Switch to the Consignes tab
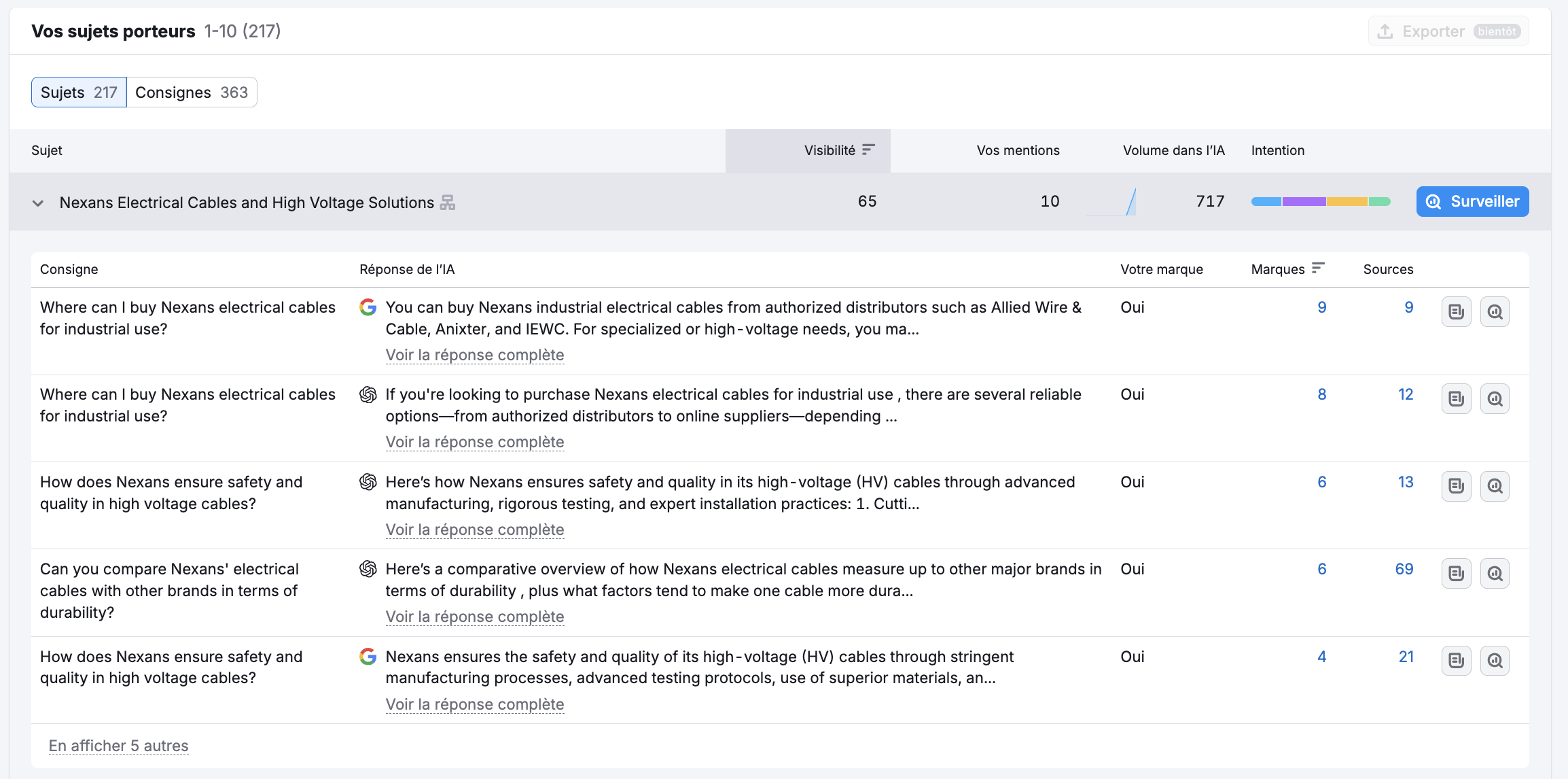This screenshot has height=779, width=1568. pos(192,92)
